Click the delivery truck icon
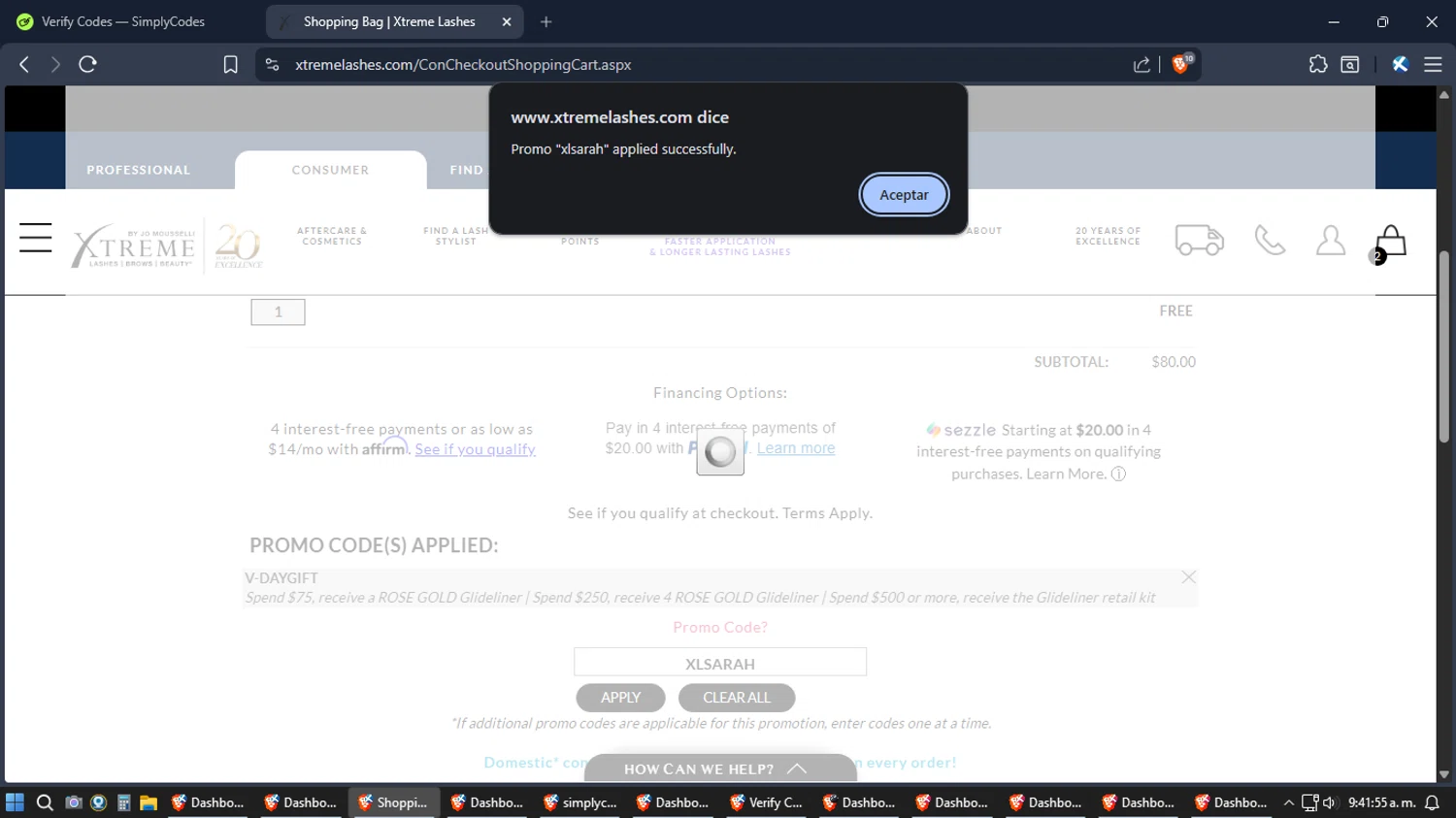The width and height of the screenshot is (1456, 818). pyautogui.click(x=1200, y=240)
